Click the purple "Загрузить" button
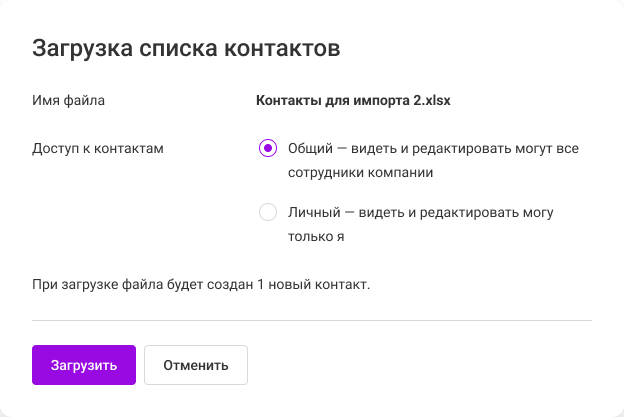624x417 pixels. [x=84, y=365]
